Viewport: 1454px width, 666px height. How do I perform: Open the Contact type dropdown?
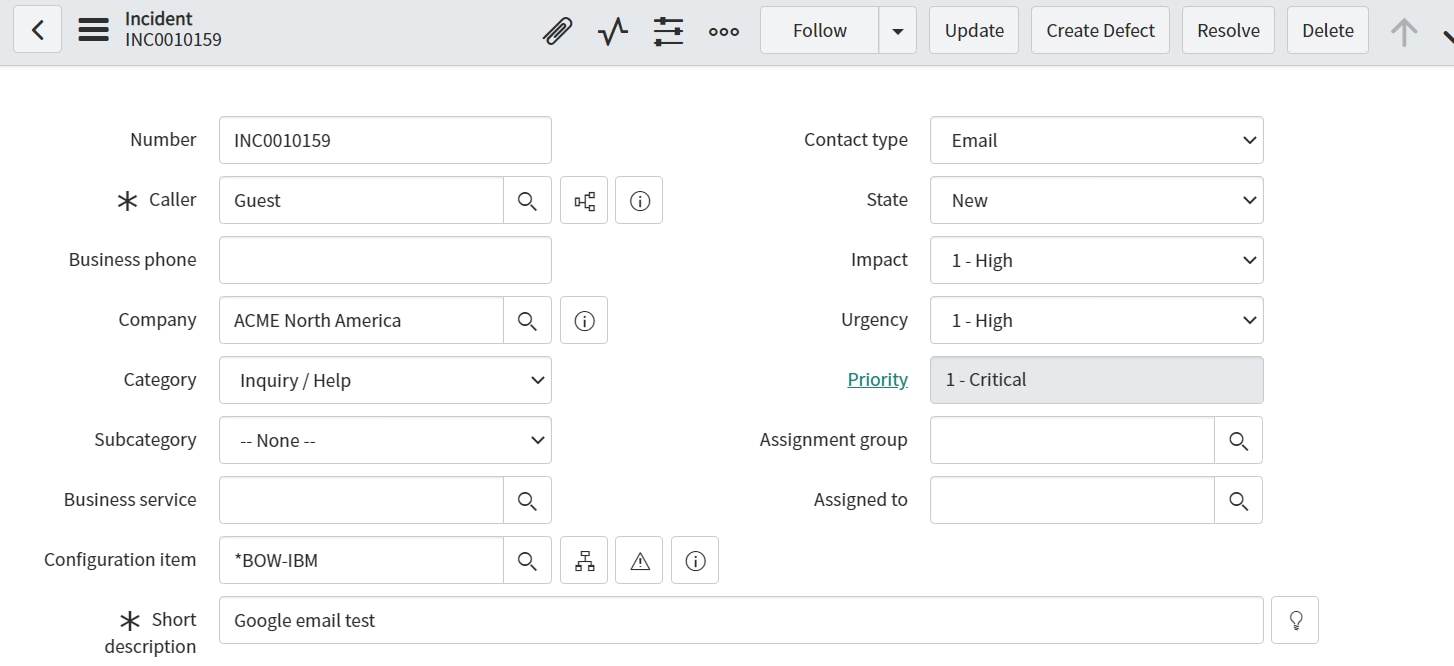tap(1096, 140)
